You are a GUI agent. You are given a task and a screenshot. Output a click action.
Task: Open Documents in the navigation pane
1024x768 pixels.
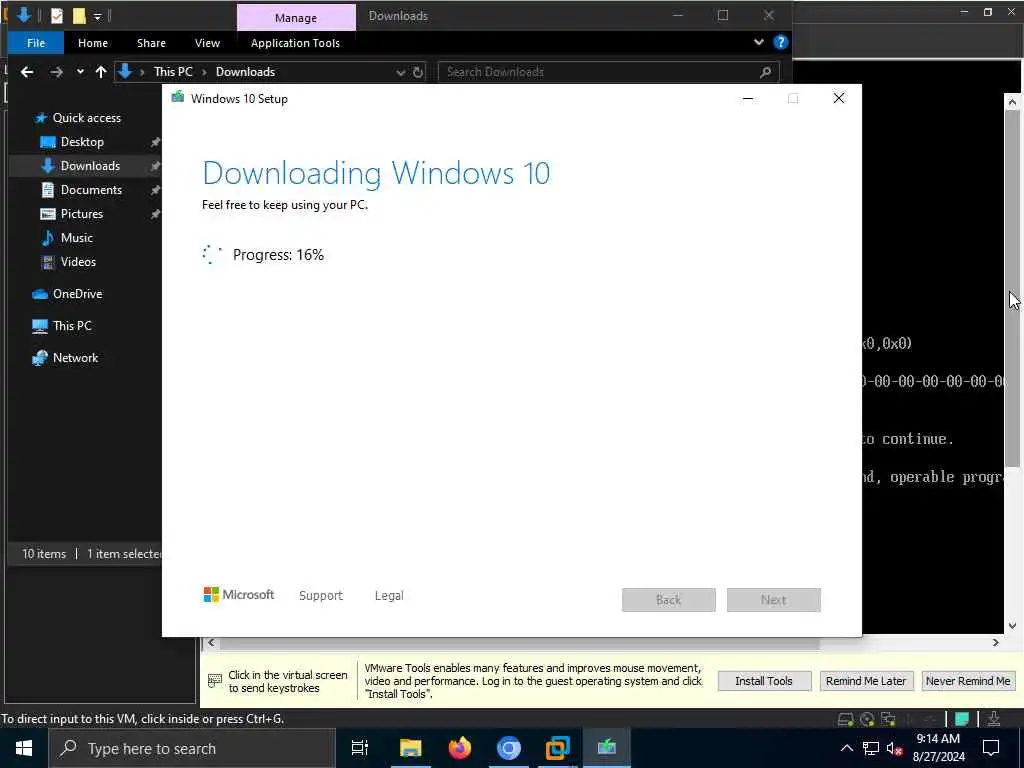(91, 190)
